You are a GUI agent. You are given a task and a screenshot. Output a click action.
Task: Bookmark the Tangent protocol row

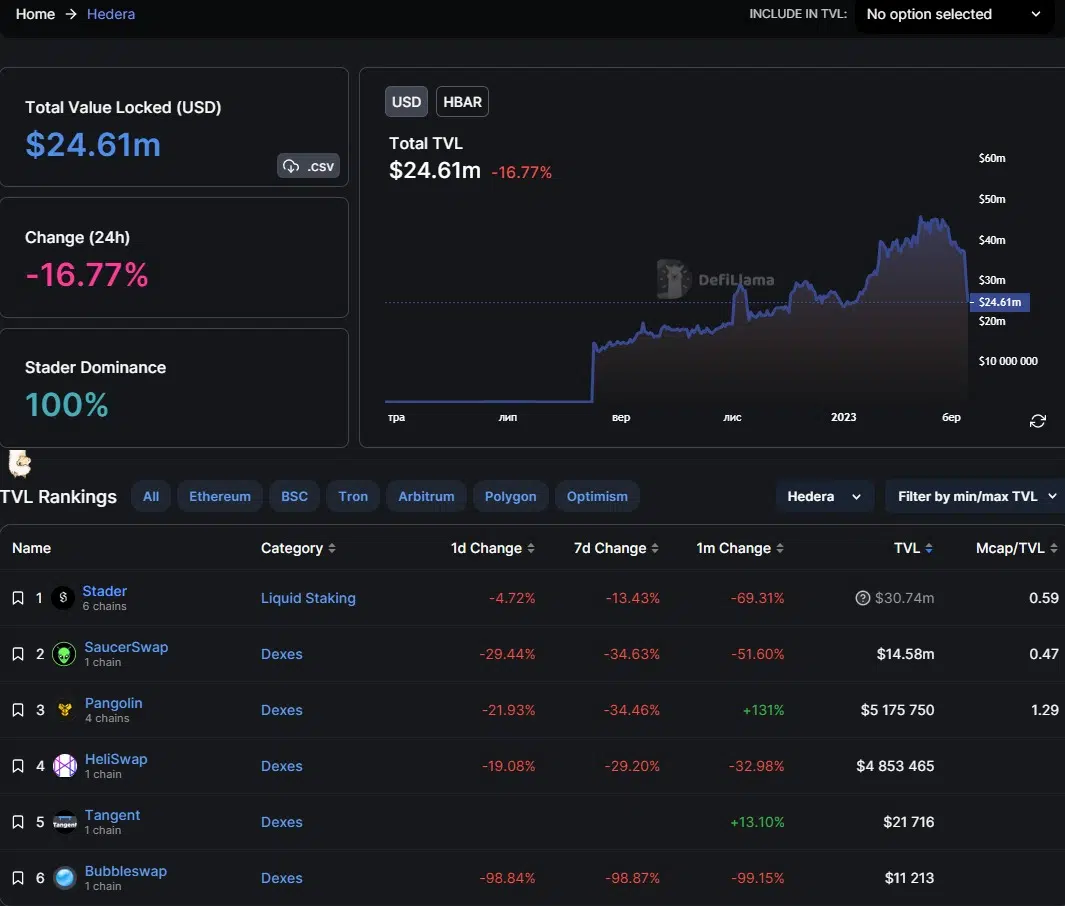click(x=18, y=822)
